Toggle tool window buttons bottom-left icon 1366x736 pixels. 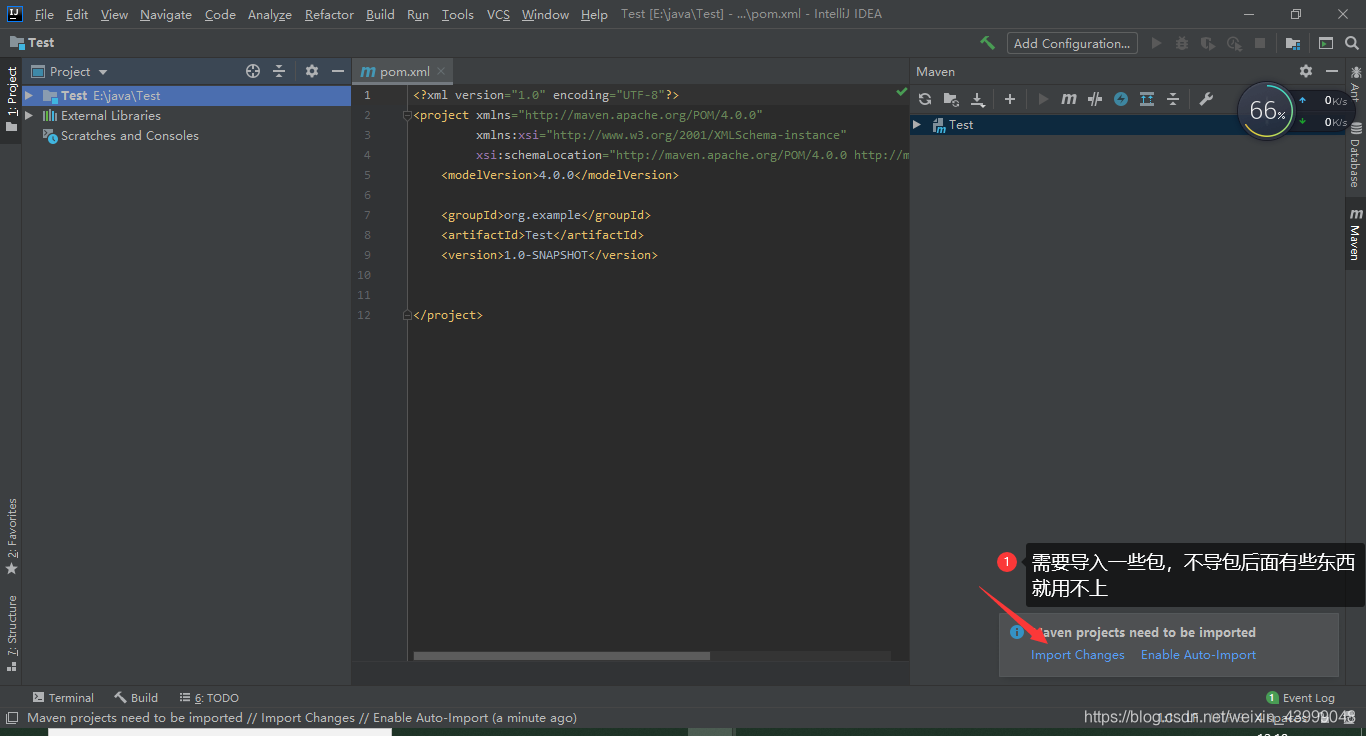11,718
